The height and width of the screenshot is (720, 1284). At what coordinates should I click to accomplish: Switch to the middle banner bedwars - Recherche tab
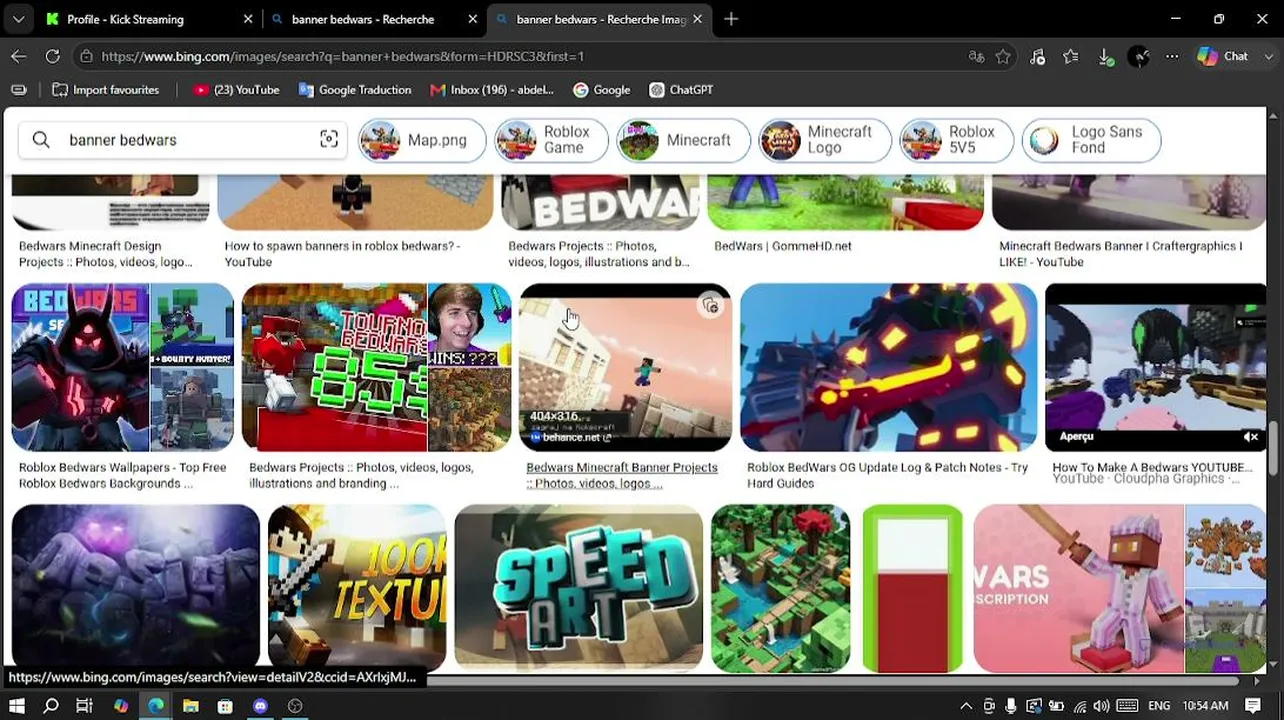375,19
